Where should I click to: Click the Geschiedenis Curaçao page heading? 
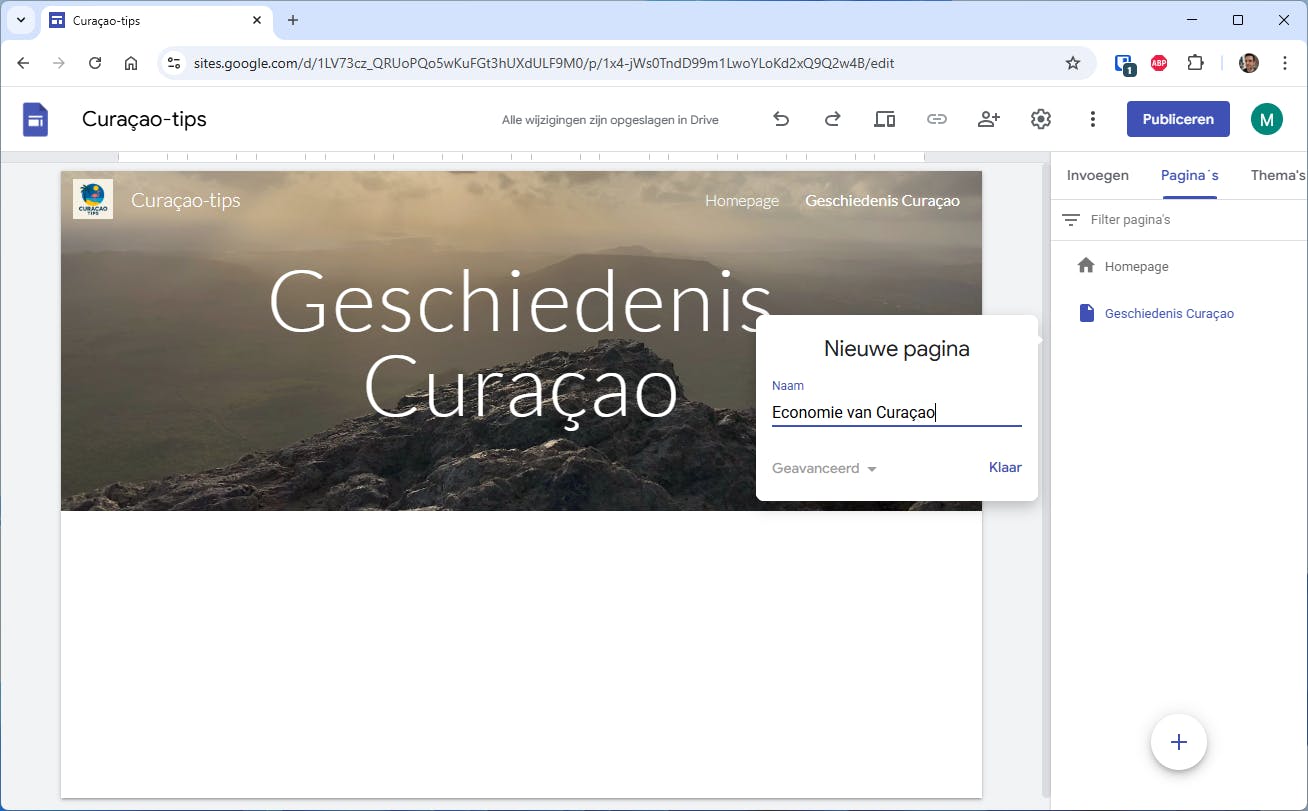[x=520, y=343]
